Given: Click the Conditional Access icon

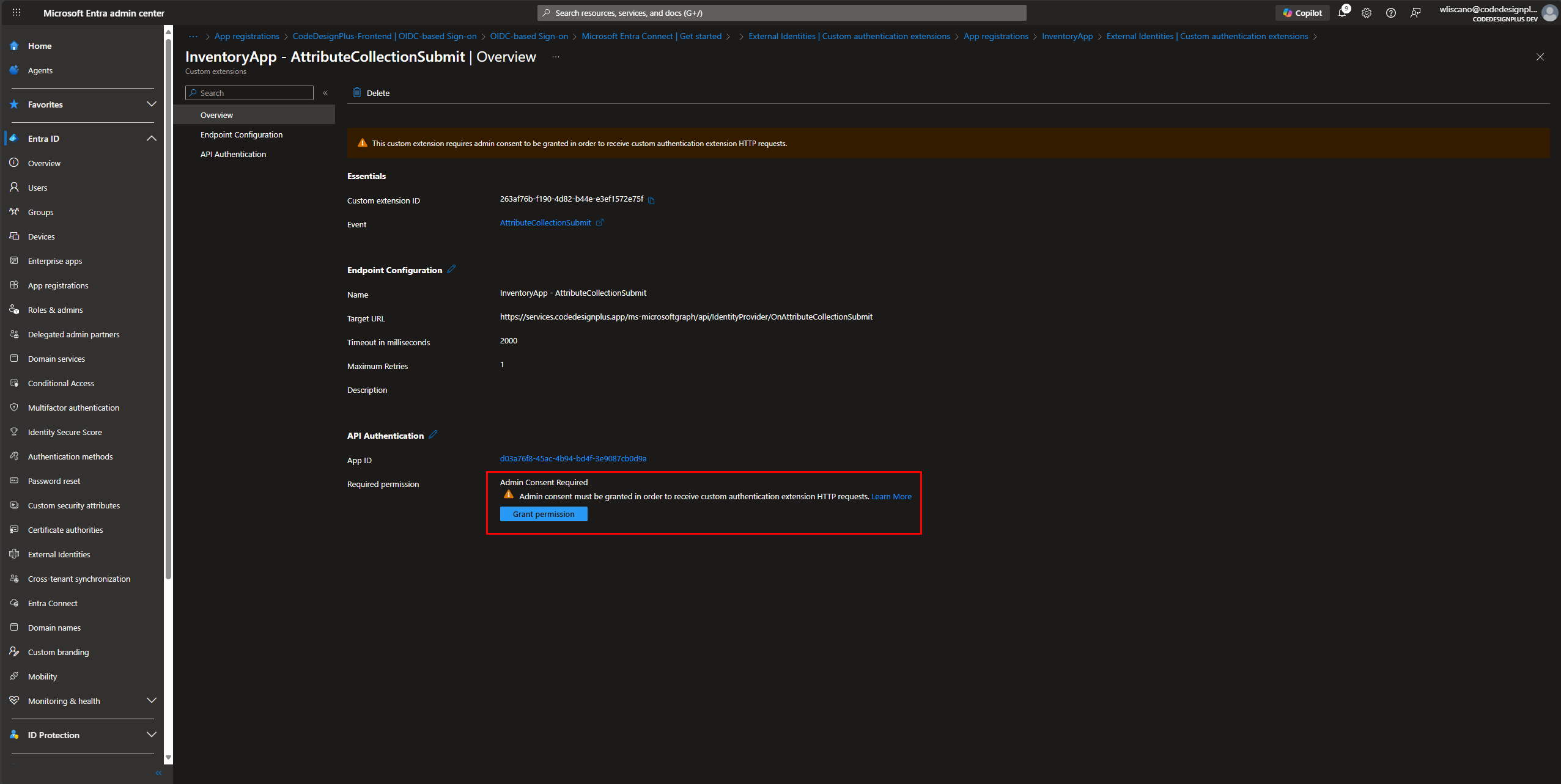Looking at the screenshot, I should pos(14,383).
